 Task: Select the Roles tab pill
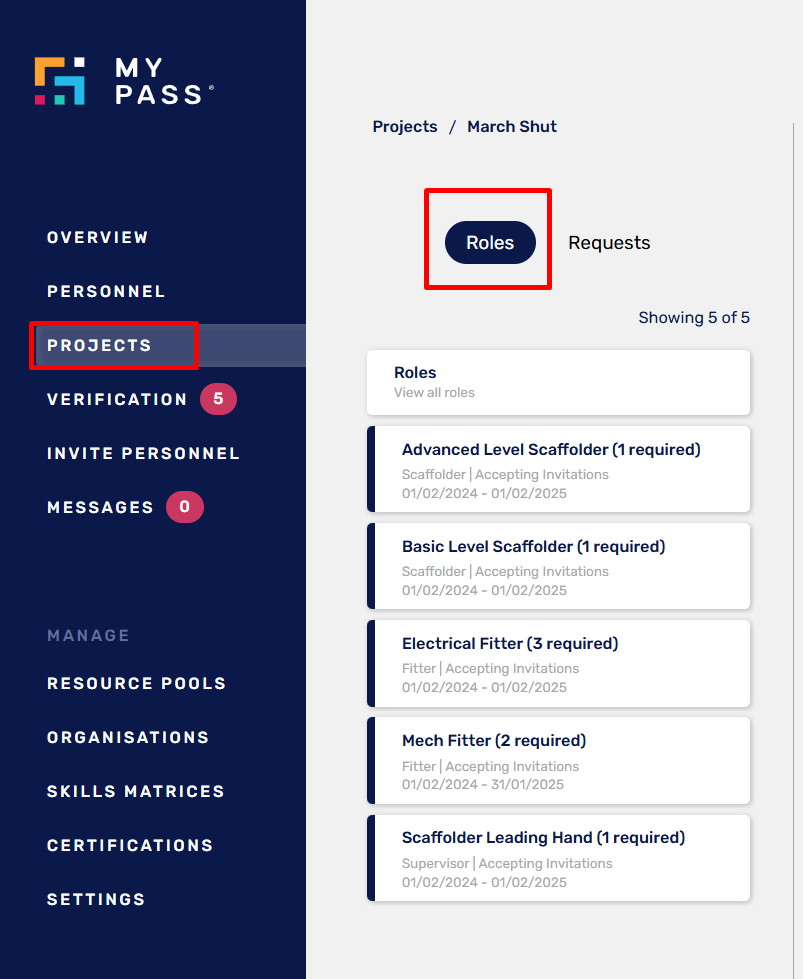[x=490, y=243]
